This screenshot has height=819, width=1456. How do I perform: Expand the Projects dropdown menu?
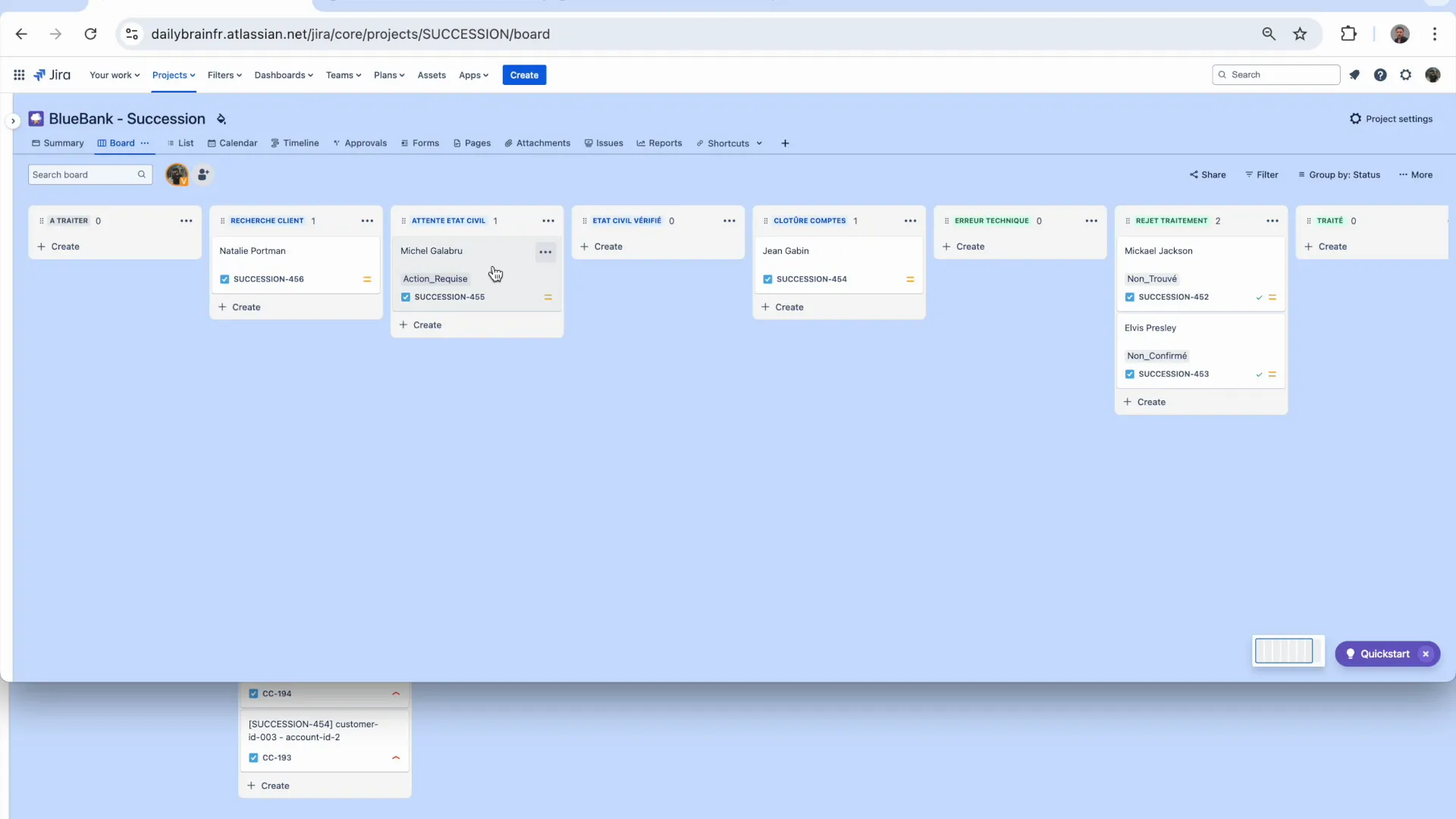(174, 75)
